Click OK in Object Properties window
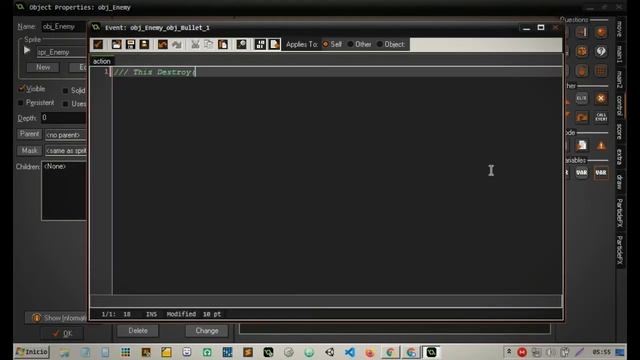 point(62,333)
